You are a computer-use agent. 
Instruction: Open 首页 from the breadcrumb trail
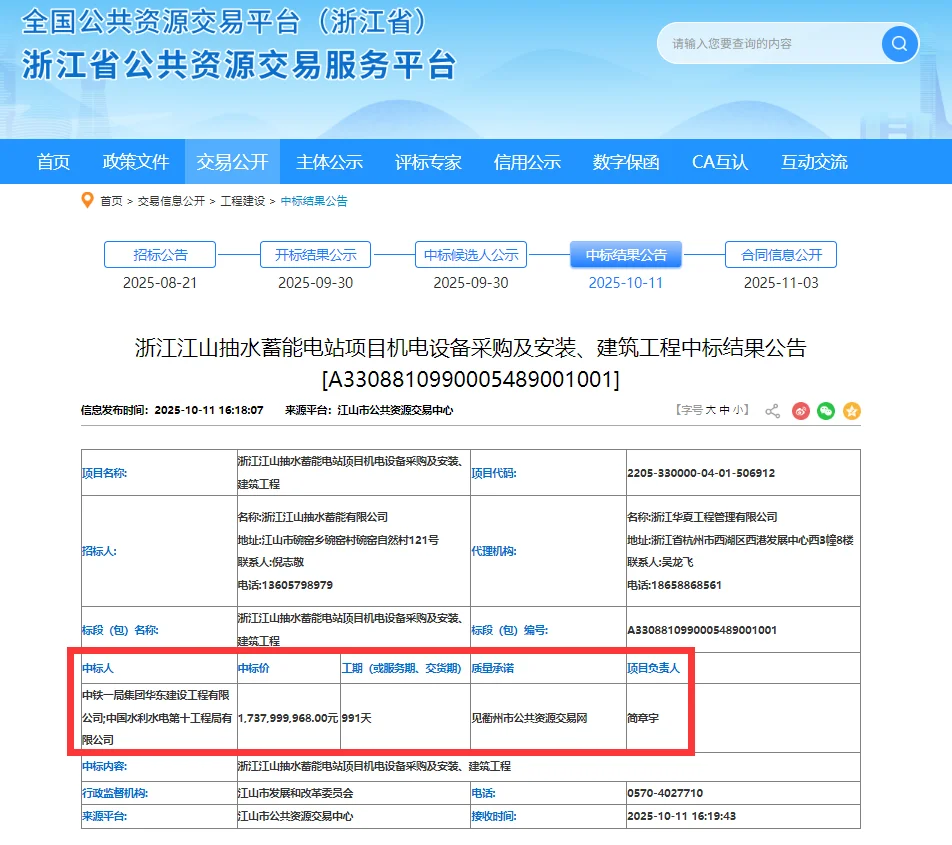109,200
